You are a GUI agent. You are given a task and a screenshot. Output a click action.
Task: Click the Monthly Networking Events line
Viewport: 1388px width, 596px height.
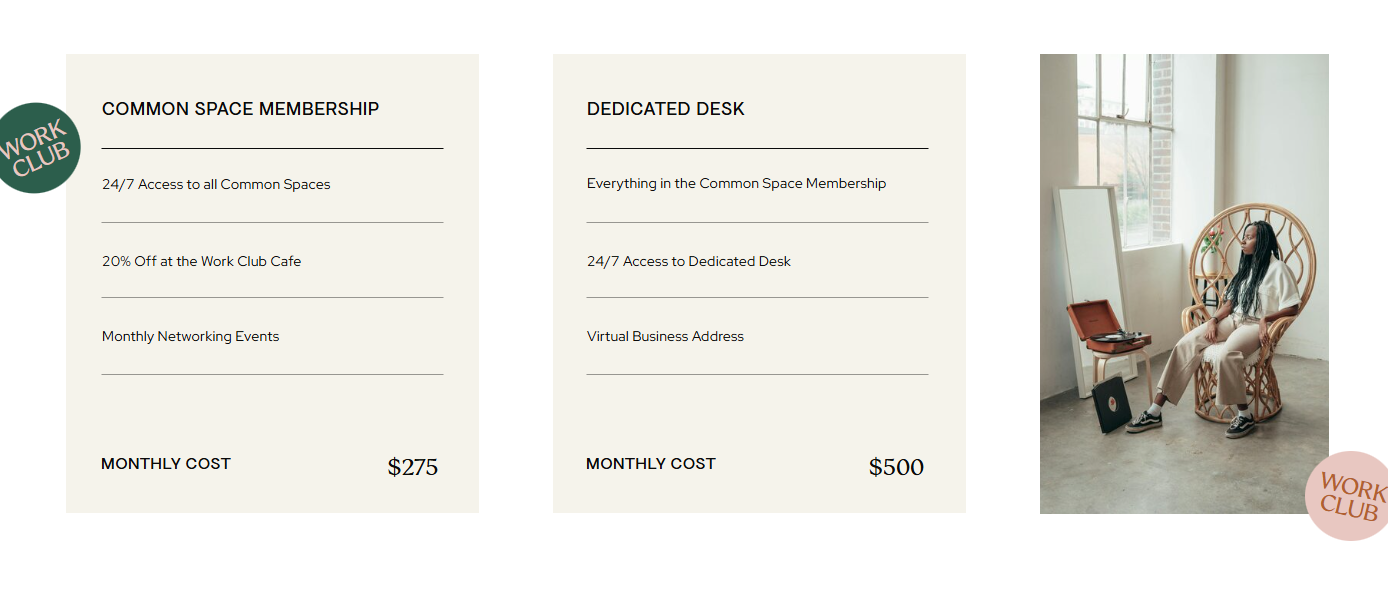(x=190, y=337)
